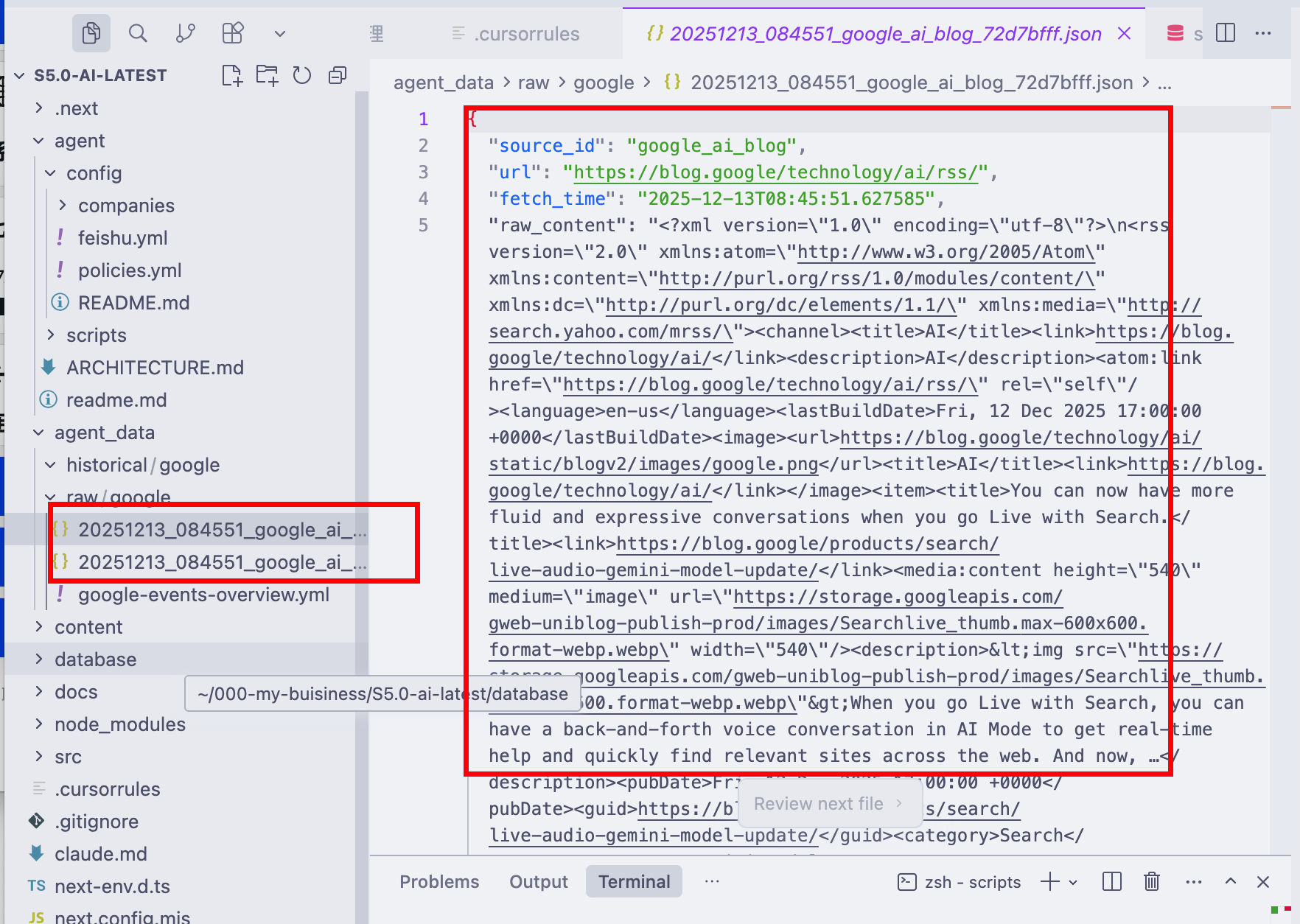This screenshot has width=1300, height=924.
Task: Split the editor right
Action: click(x=1226, y=33)
